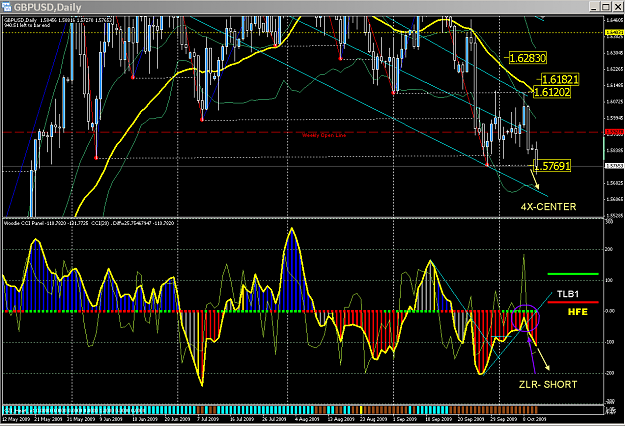Click the 26 Jul 2009 date label
The height and width of the screenshot is (426, 625).
point(274,419)
